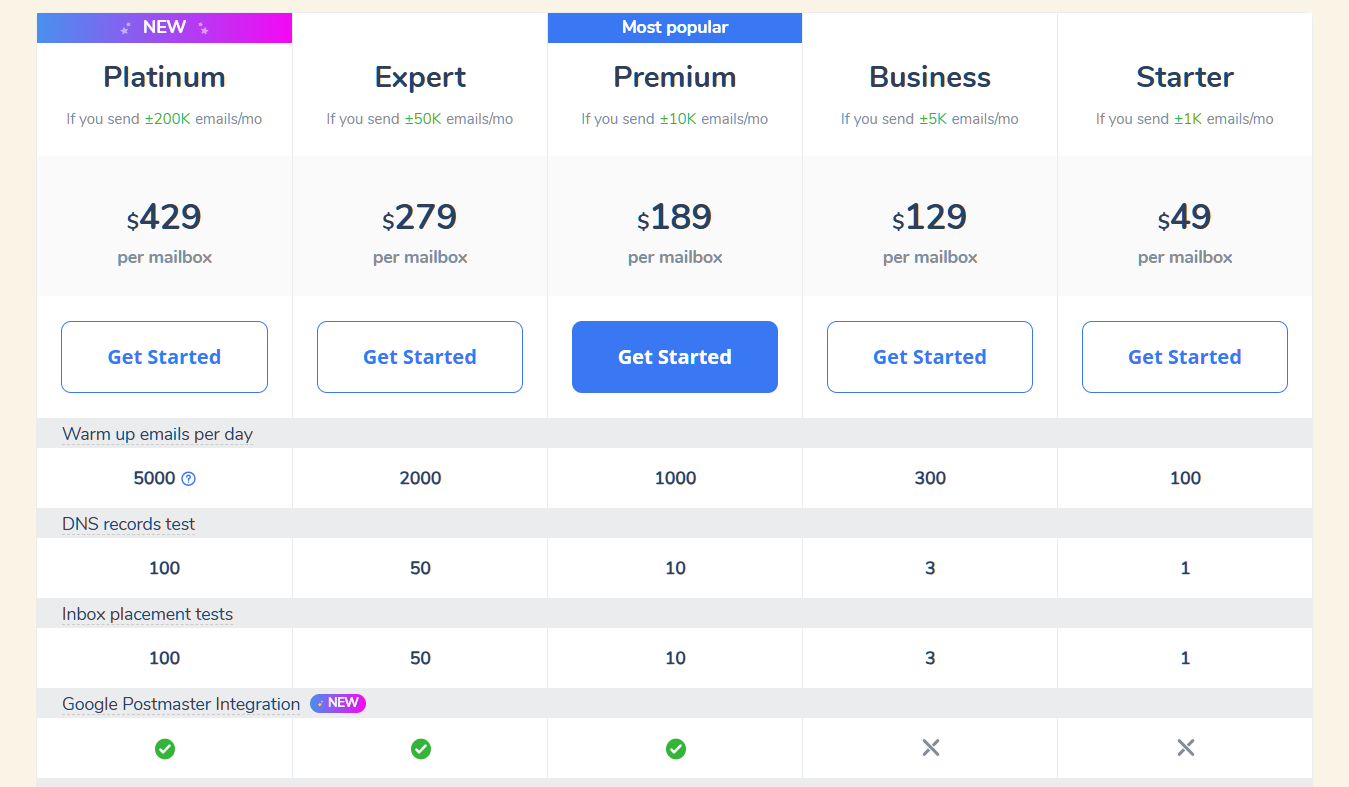Click the Premium plan heading

(675, 77)
